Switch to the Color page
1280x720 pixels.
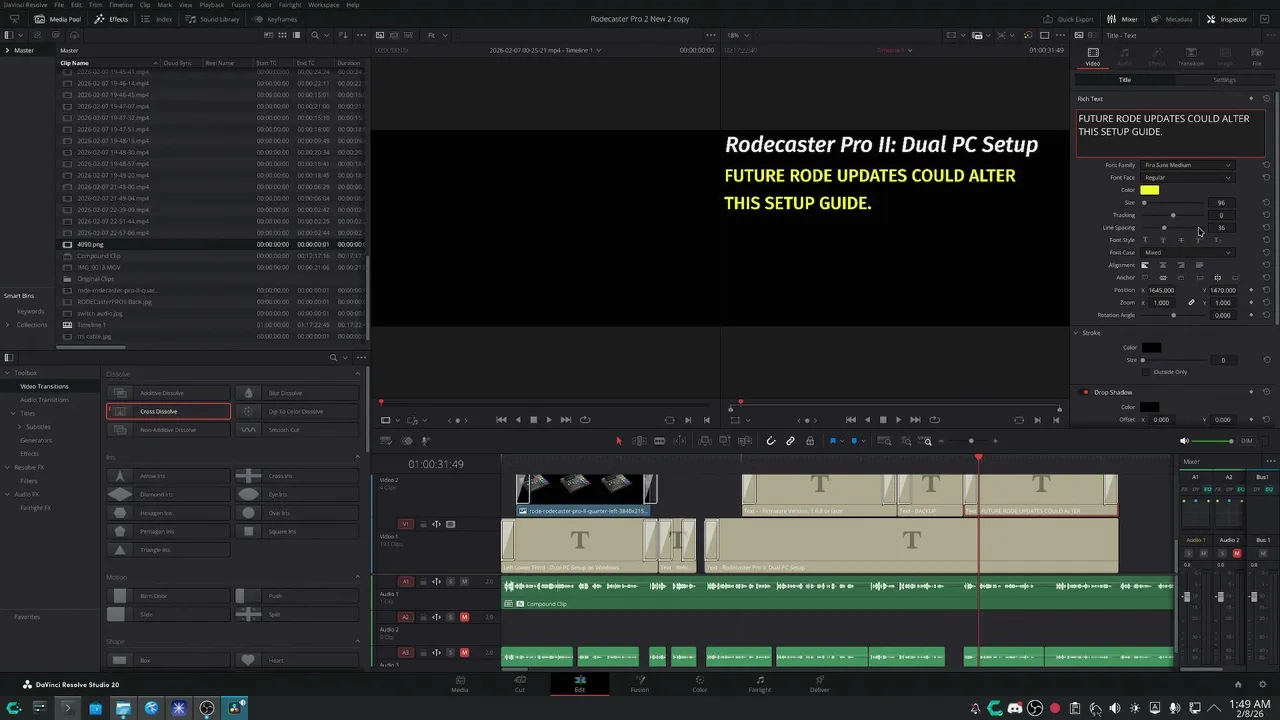coord(699,683)
